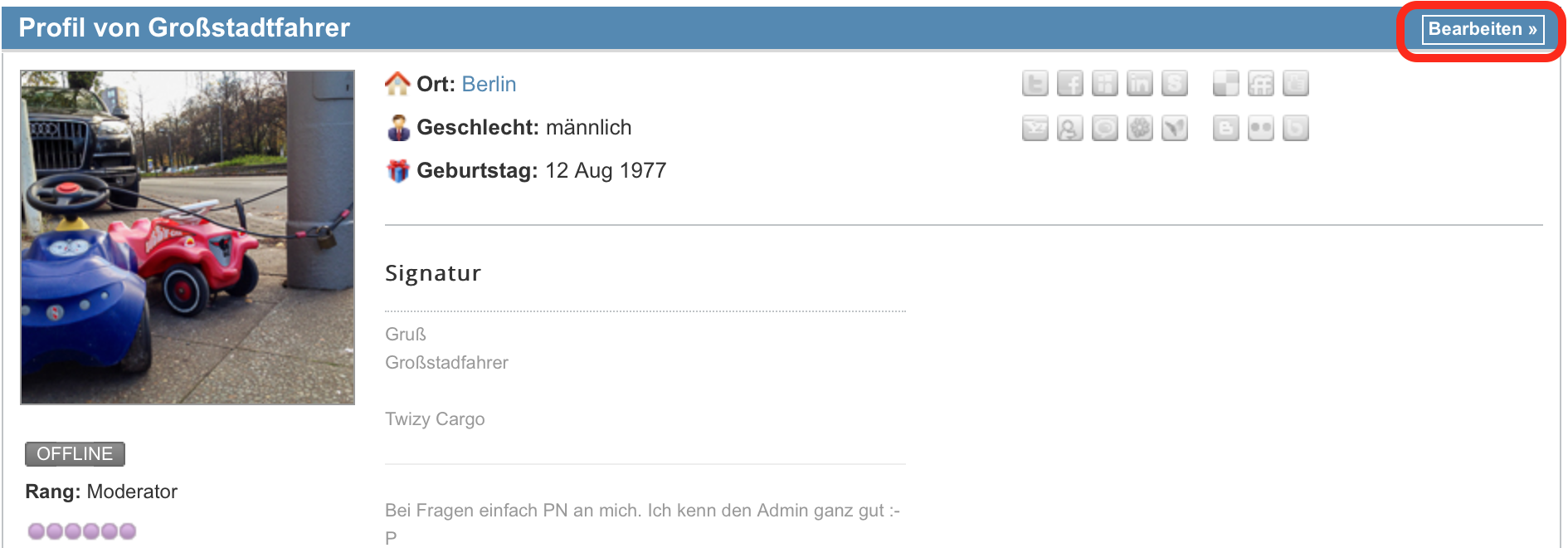
Task: Open the Berlin location link
Action: 489,85
